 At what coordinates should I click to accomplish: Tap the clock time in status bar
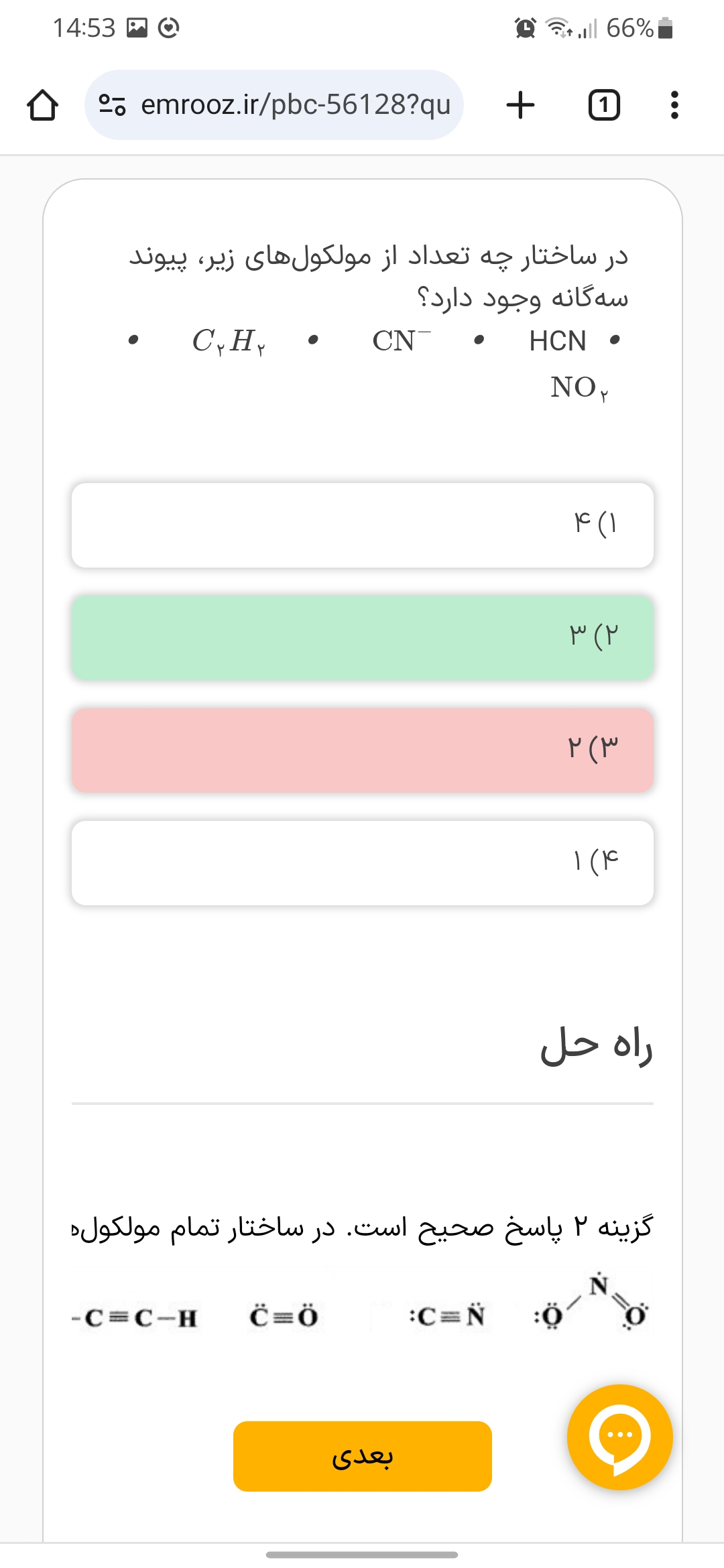tap(84, 28)
